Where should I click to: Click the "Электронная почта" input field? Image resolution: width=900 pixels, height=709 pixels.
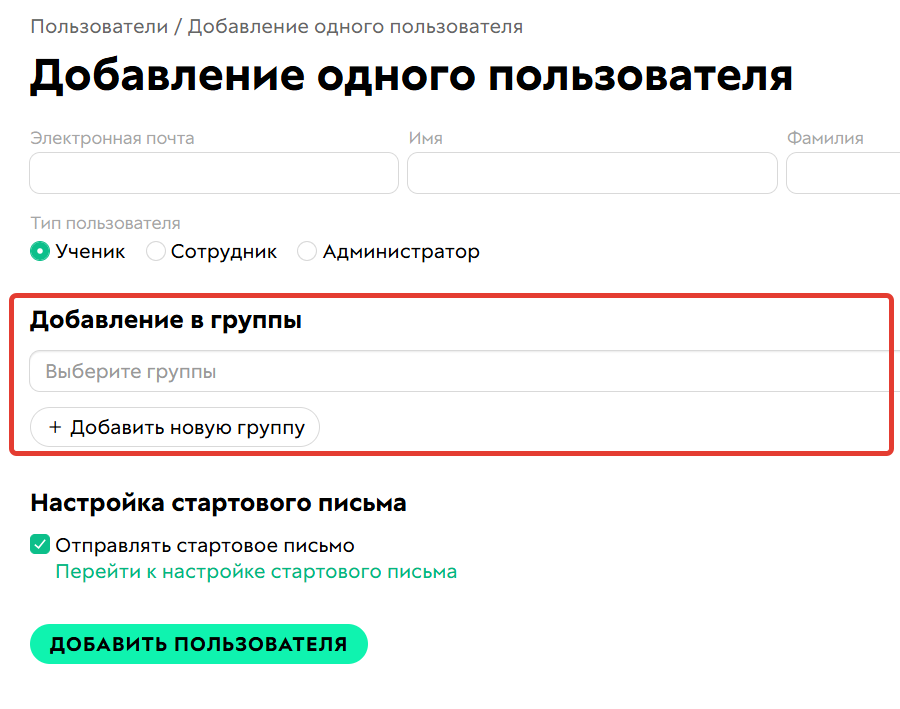[213, 173]
